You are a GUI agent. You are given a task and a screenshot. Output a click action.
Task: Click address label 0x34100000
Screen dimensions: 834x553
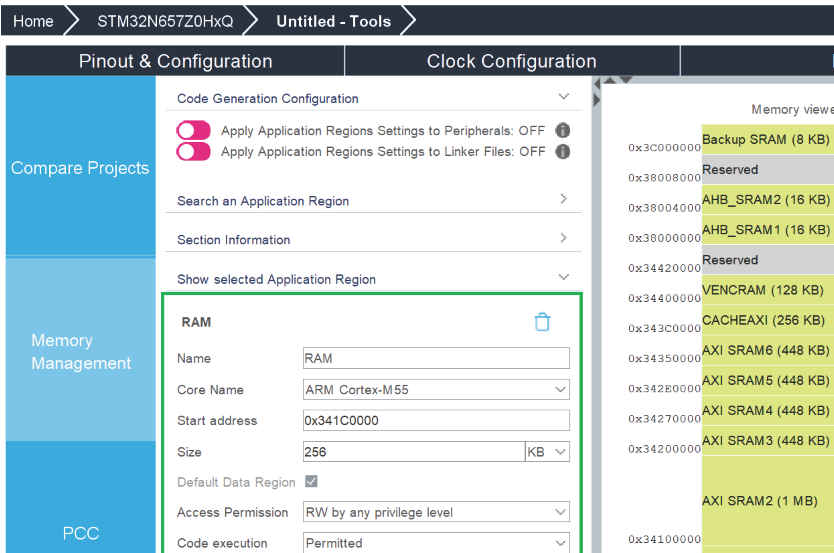click(x=664, y=540)
